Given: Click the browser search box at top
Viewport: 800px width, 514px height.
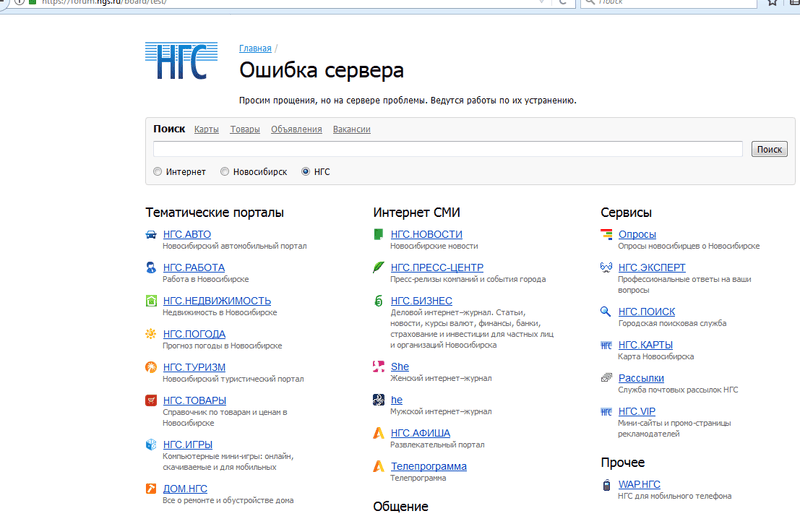Looking at the screenshot, I should pos(668,2).
